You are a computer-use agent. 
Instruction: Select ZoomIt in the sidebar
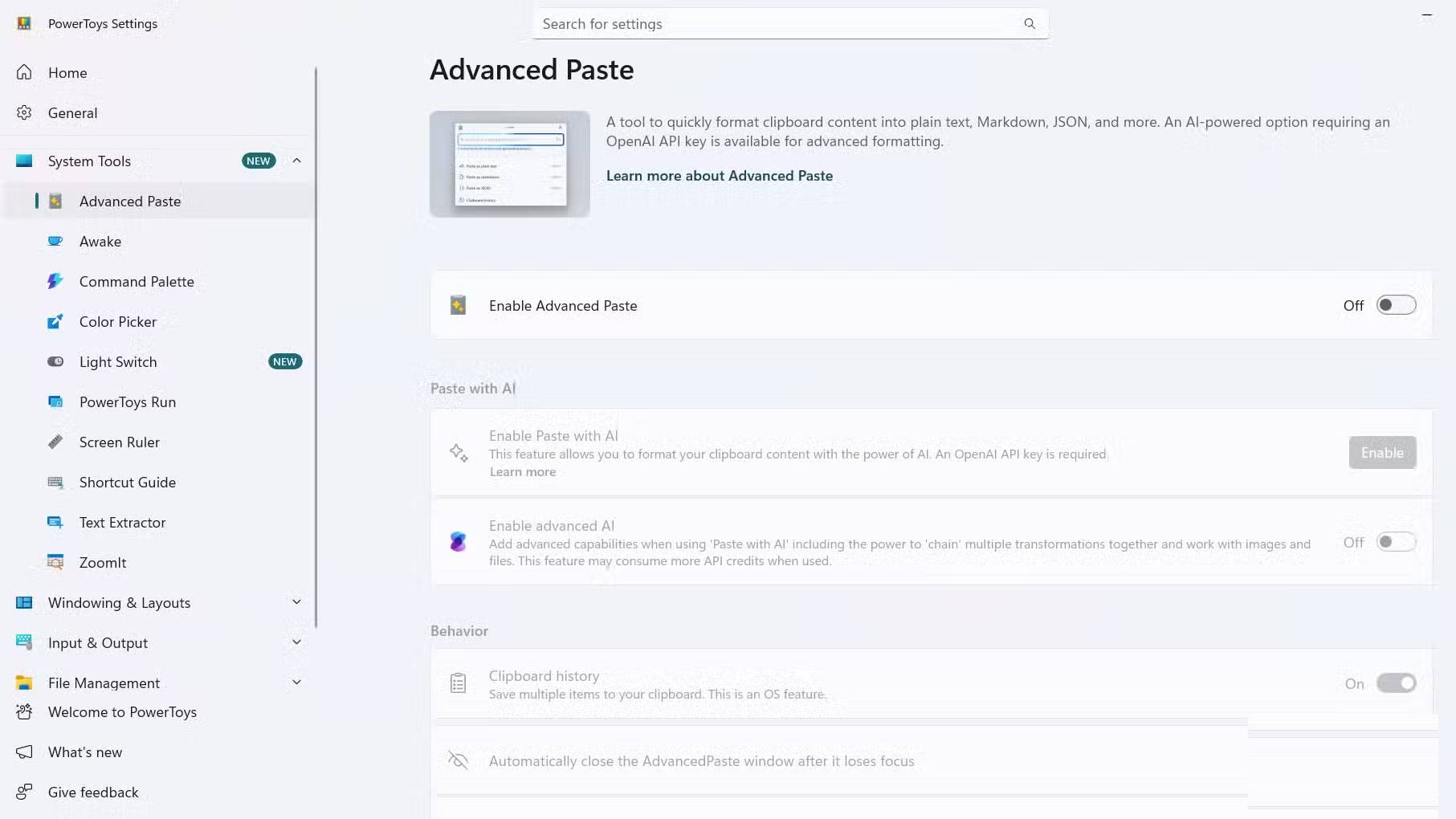click(157, 562)
